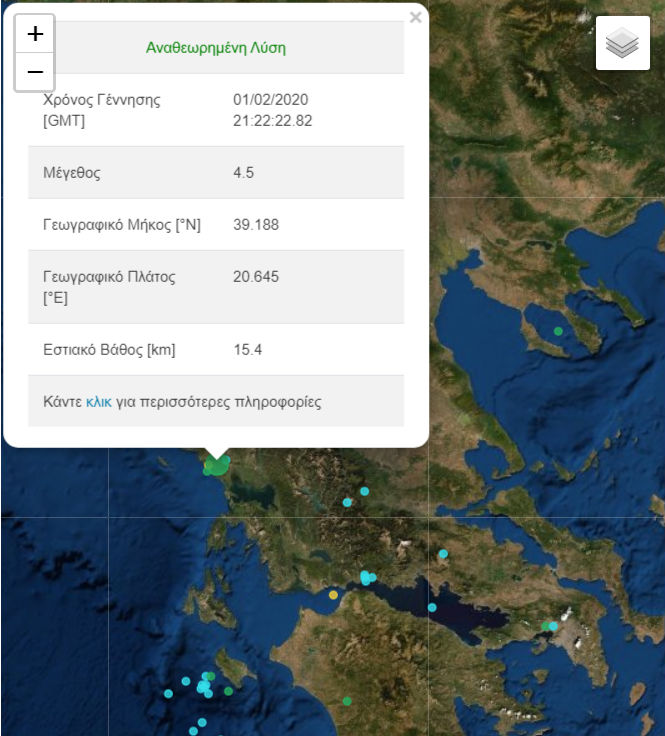Select the latitude value 39.188

pos(256,224)
